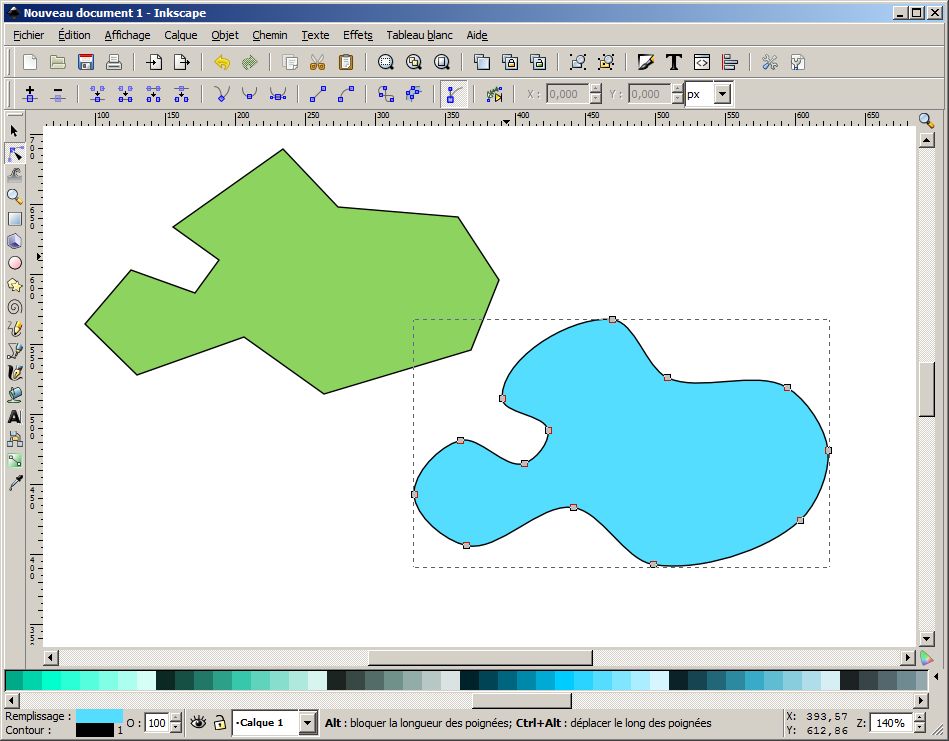949x741 pixels.
Task: Click the zoom percentage field 140%
Action: tap(891, 723)
